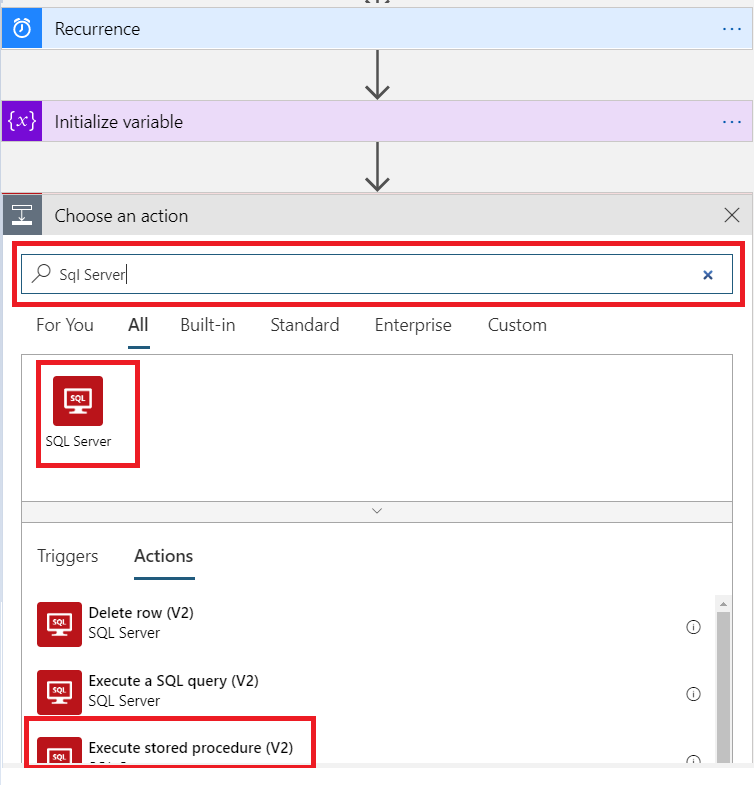The image size is (754, 785).
Task: Click the actions list scrollbar thumb
Action: [x=723, y=687]
